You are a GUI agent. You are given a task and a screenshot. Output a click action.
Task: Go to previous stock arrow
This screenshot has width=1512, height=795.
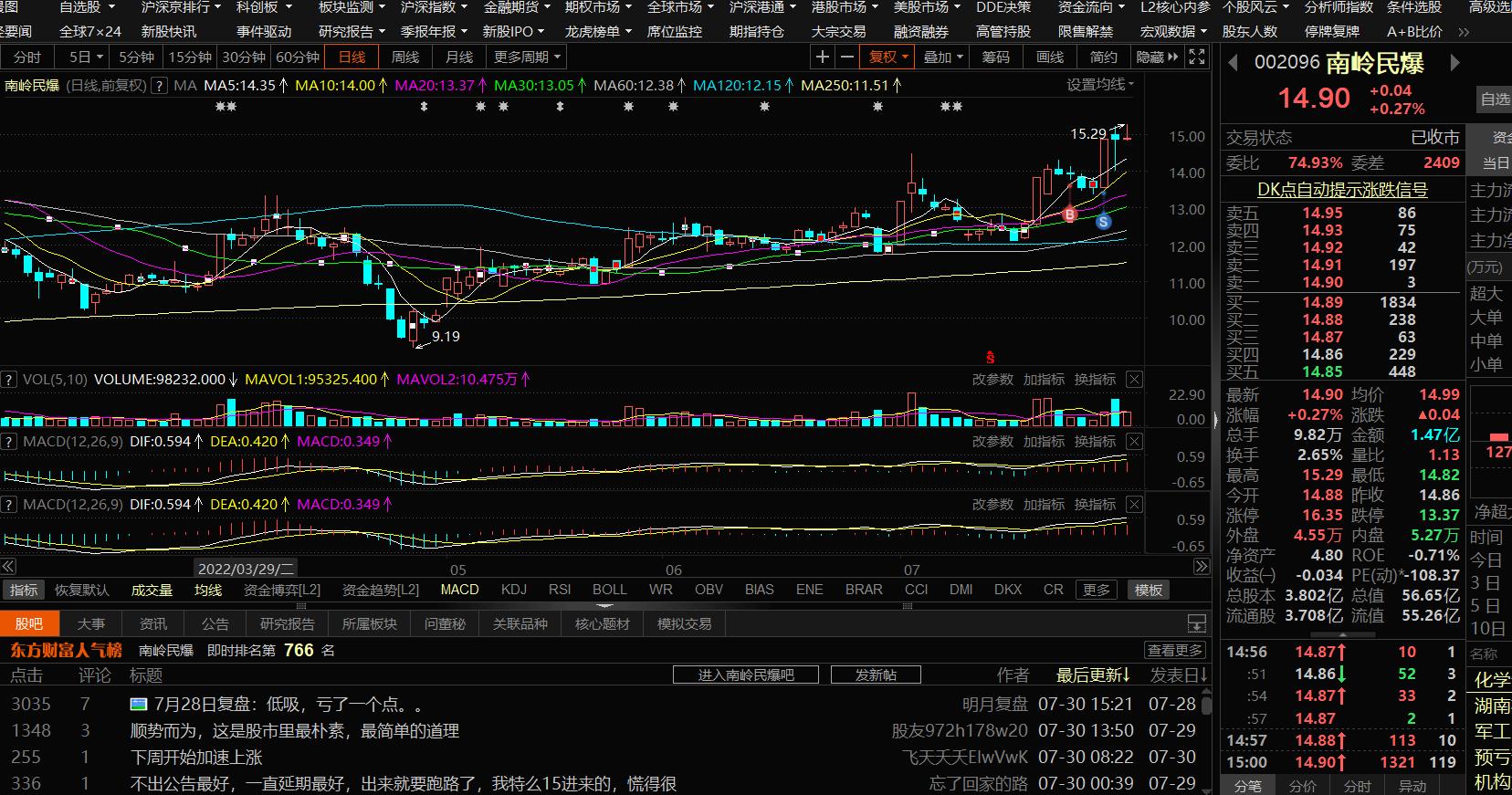[x=1233, y=63]
